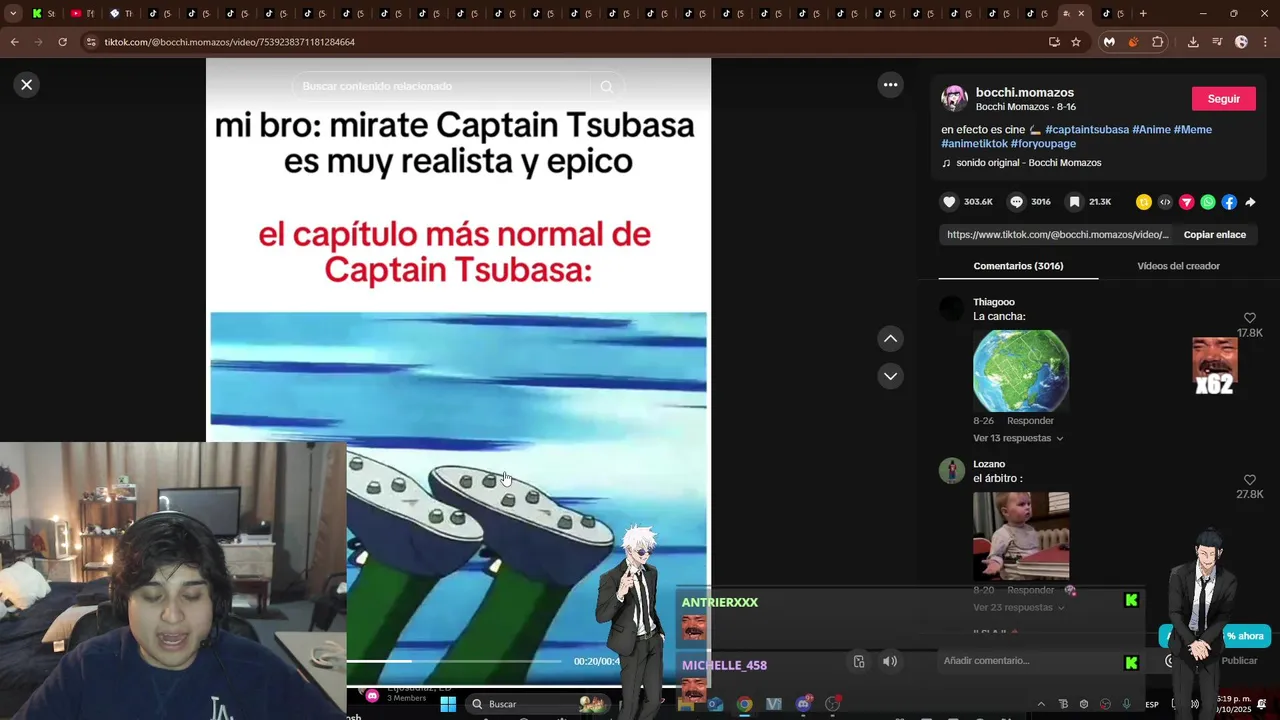Open the #foryoupage hashtag
The image size is (1280, 720).
tap(1043, 144)
